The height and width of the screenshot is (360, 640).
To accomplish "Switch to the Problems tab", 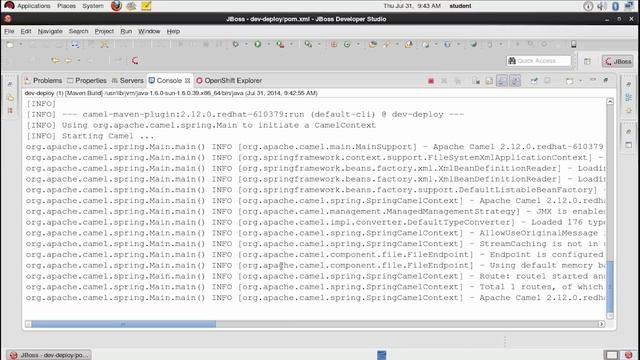I will coord(43,80).
